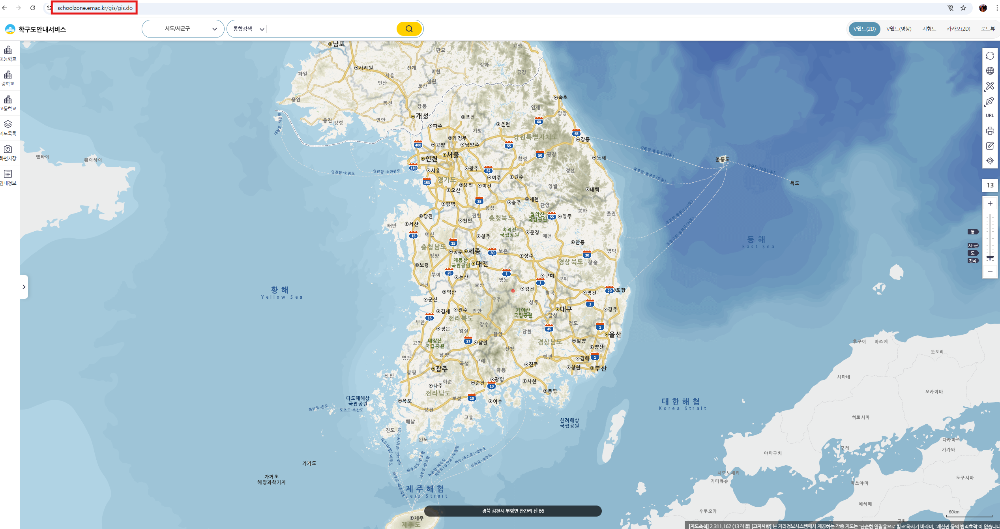Click the red marker on the map

(x=513, y=290)
